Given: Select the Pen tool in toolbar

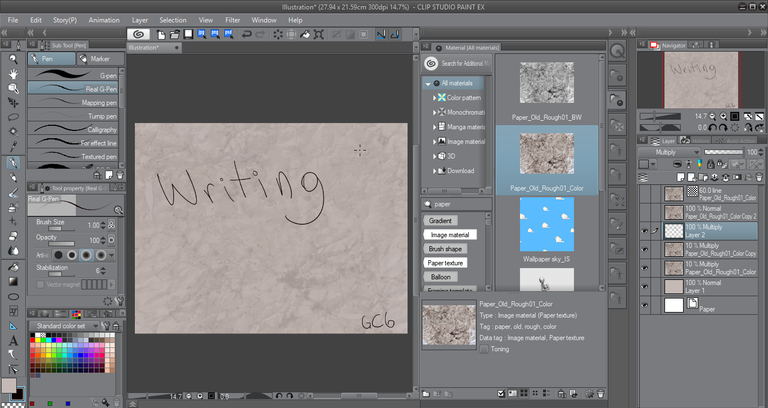Looking at the screenshot, I should click(13, 163).
